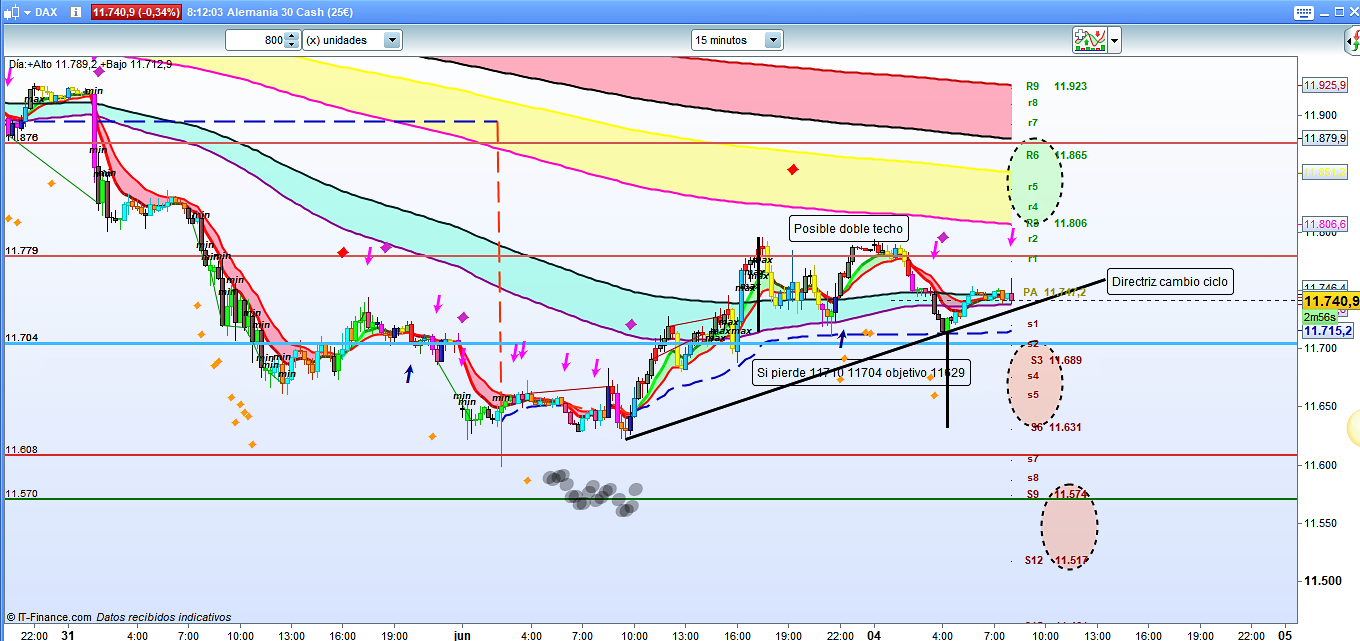Viewport: 1360px width, 641px height.
Task: Expand the chart style dropdown arrow beside DAX
Action: [26, 12]
